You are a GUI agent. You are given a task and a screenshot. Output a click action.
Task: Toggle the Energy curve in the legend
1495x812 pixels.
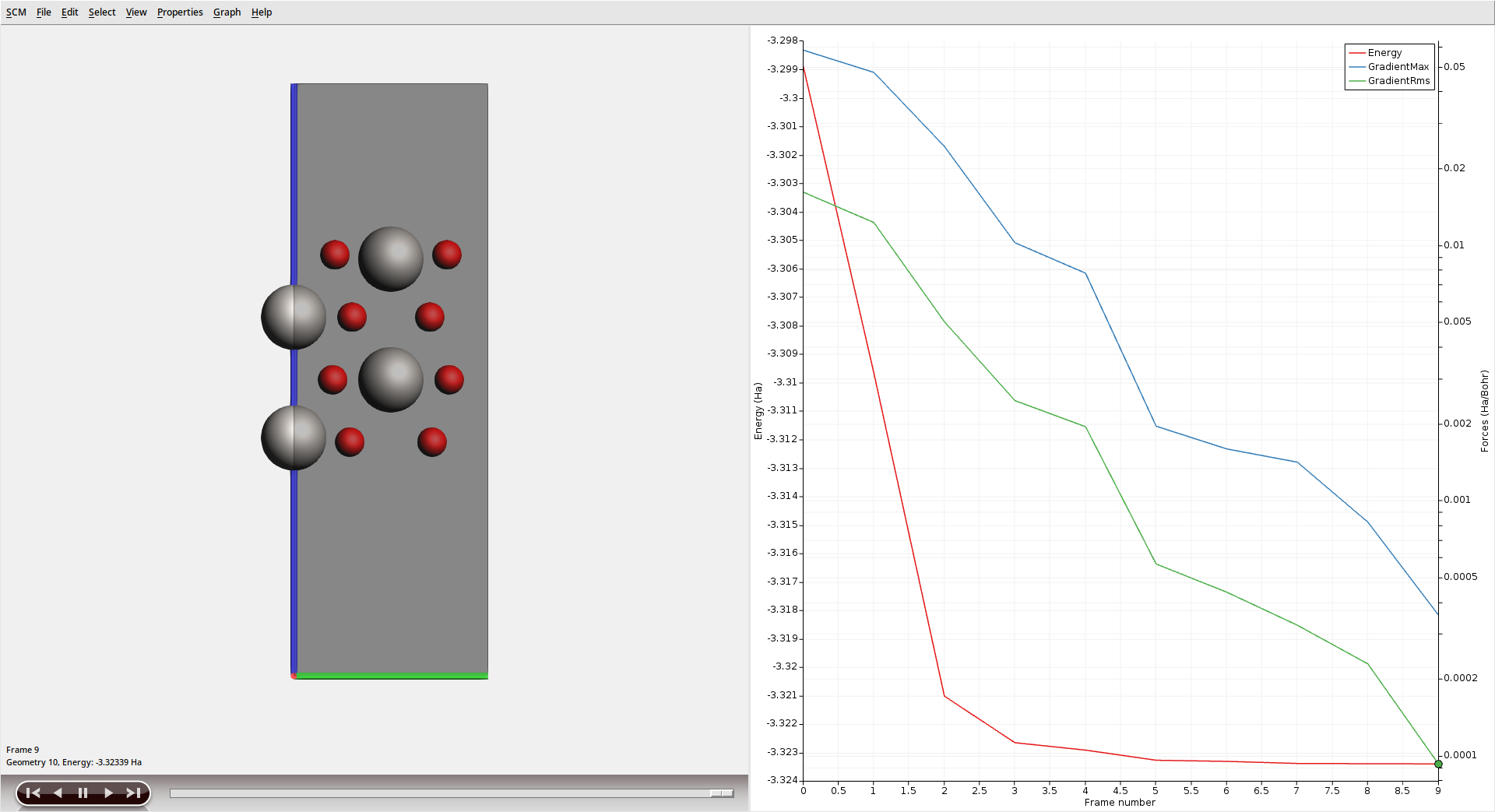(1384, 52)
